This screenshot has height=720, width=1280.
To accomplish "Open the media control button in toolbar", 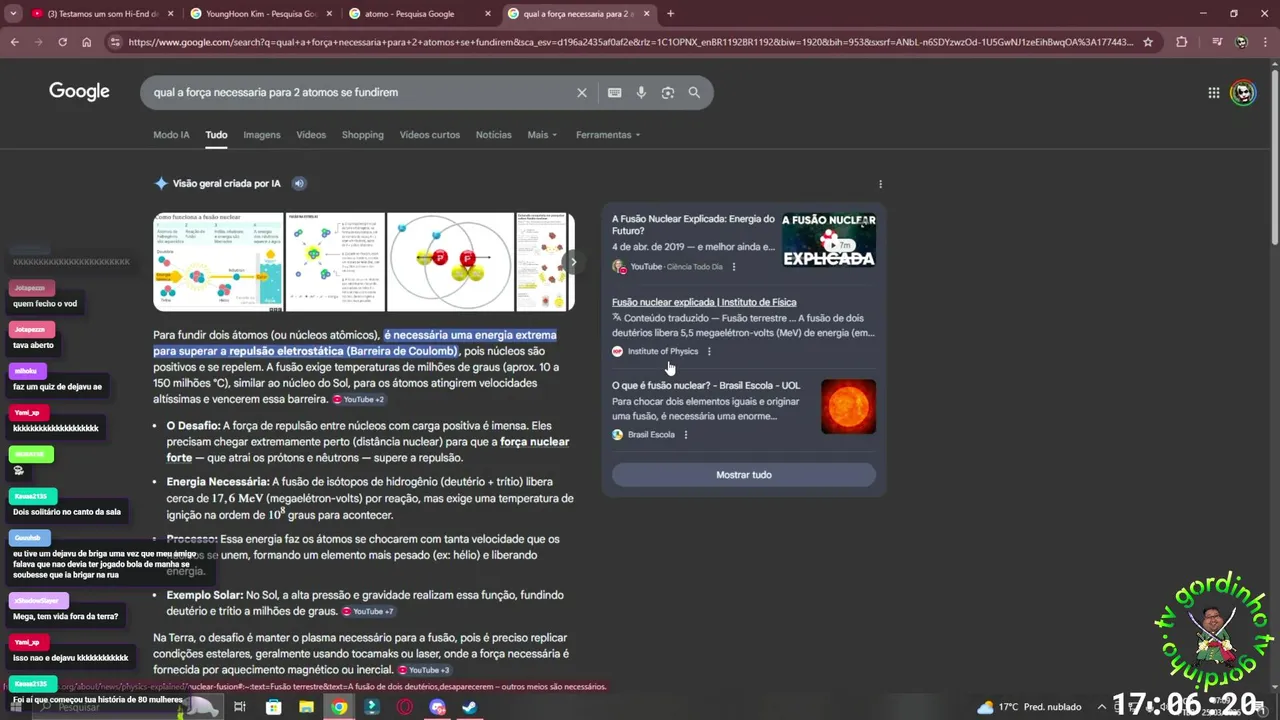I will [x=1217, y=42].
